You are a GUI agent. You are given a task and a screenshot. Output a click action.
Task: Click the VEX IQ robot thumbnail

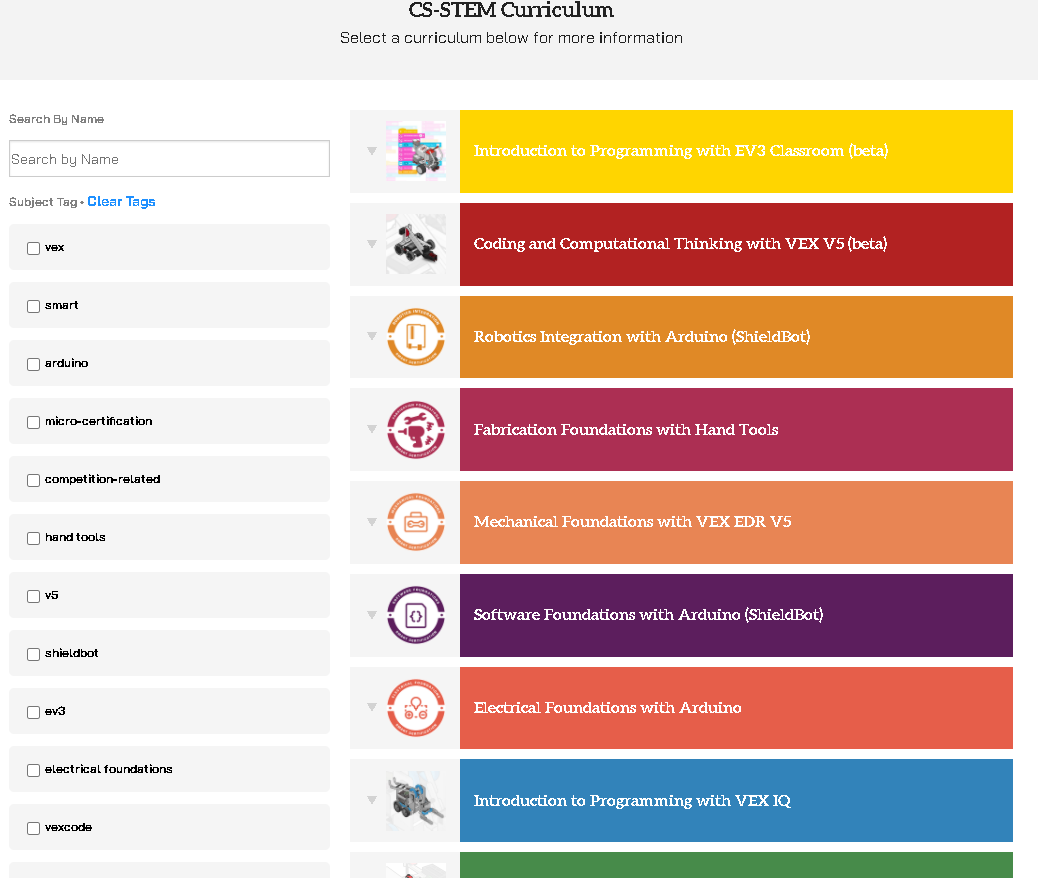click(x=416, y=801)
